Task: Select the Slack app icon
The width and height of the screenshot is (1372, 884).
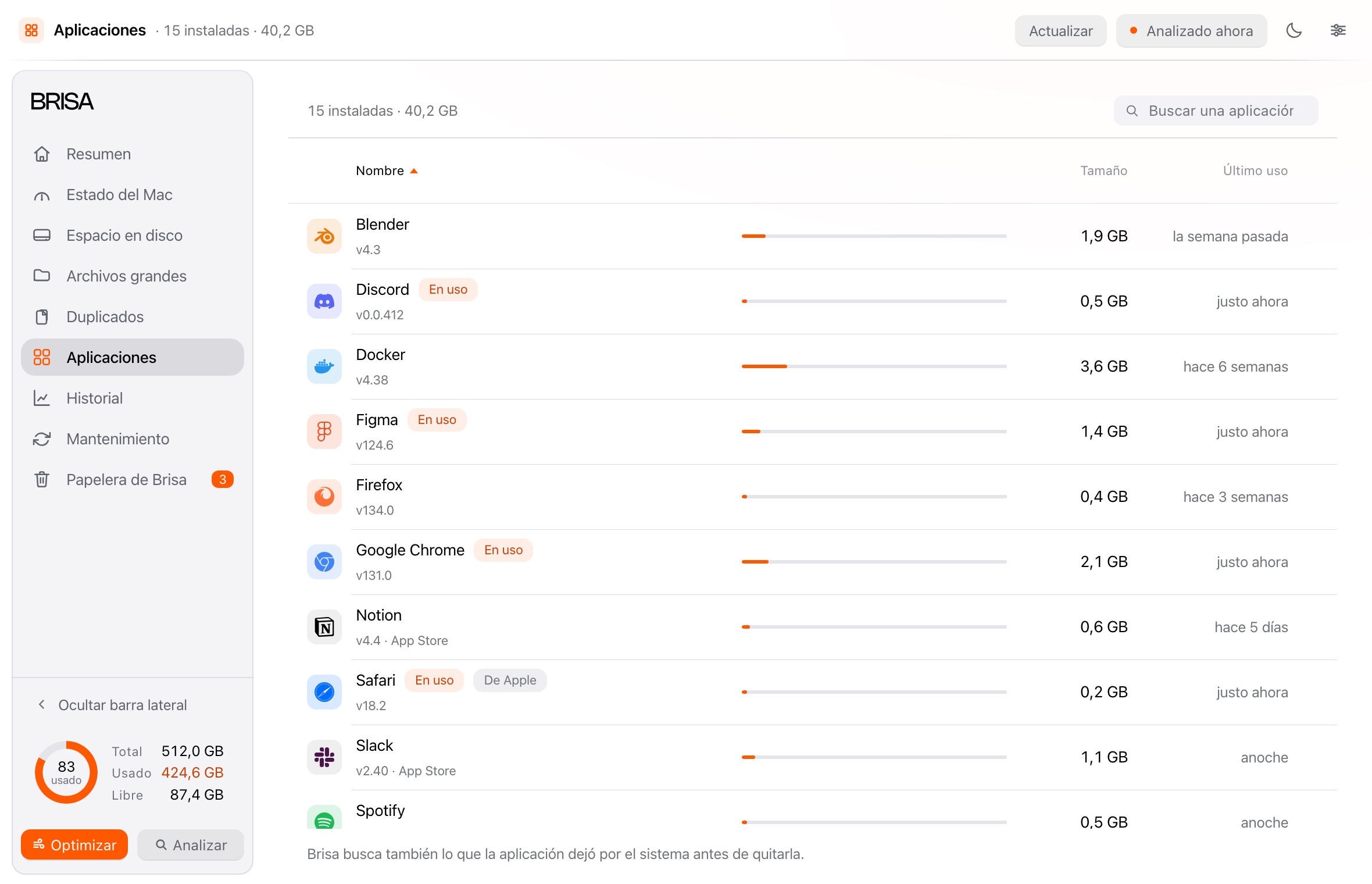Action: tap(324, 757)
